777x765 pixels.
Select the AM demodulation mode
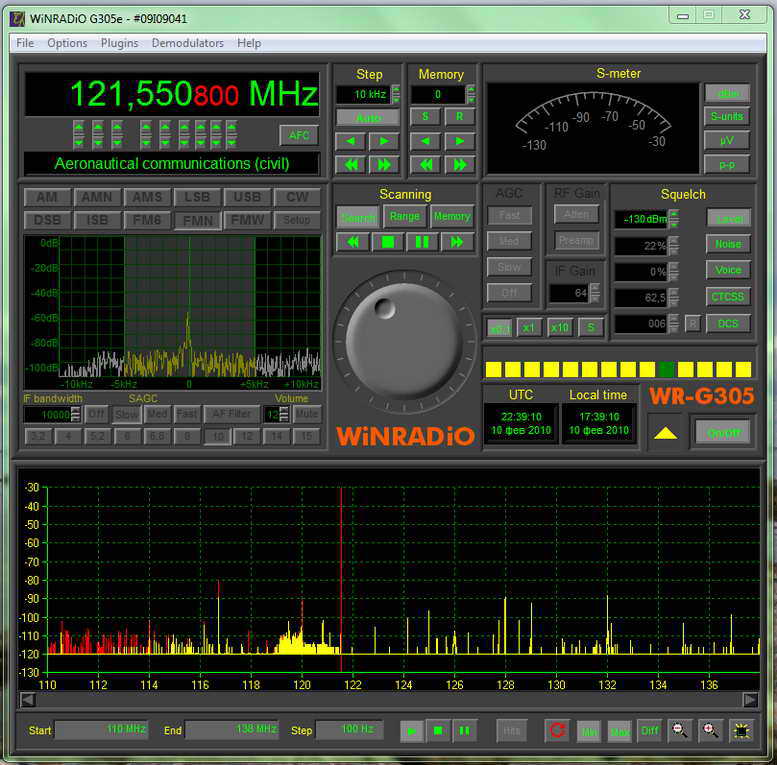click(x=47, y=197)
